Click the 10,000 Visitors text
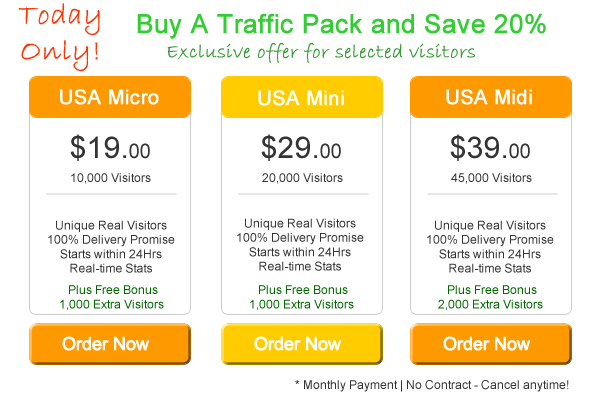 (x=111, y=178)
